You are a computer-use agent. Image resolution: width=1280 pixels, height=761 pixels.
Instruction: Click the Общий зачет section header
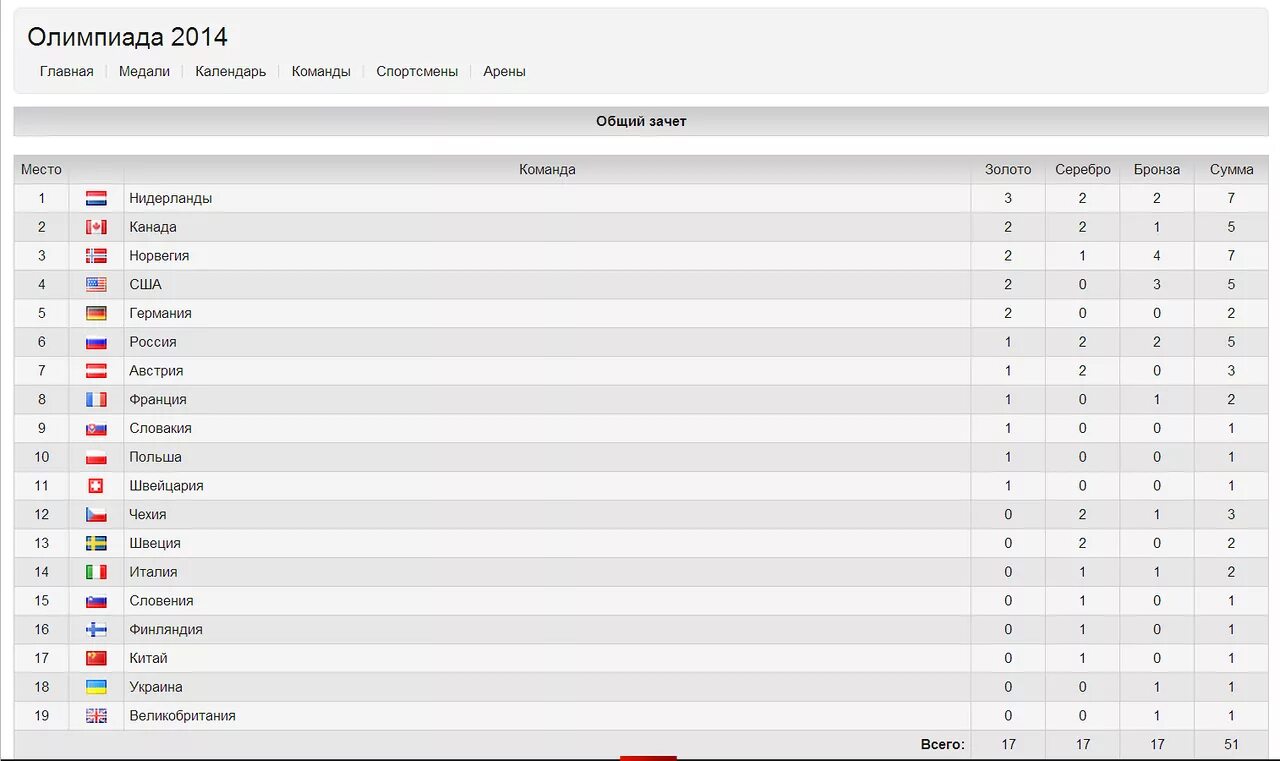641,121
